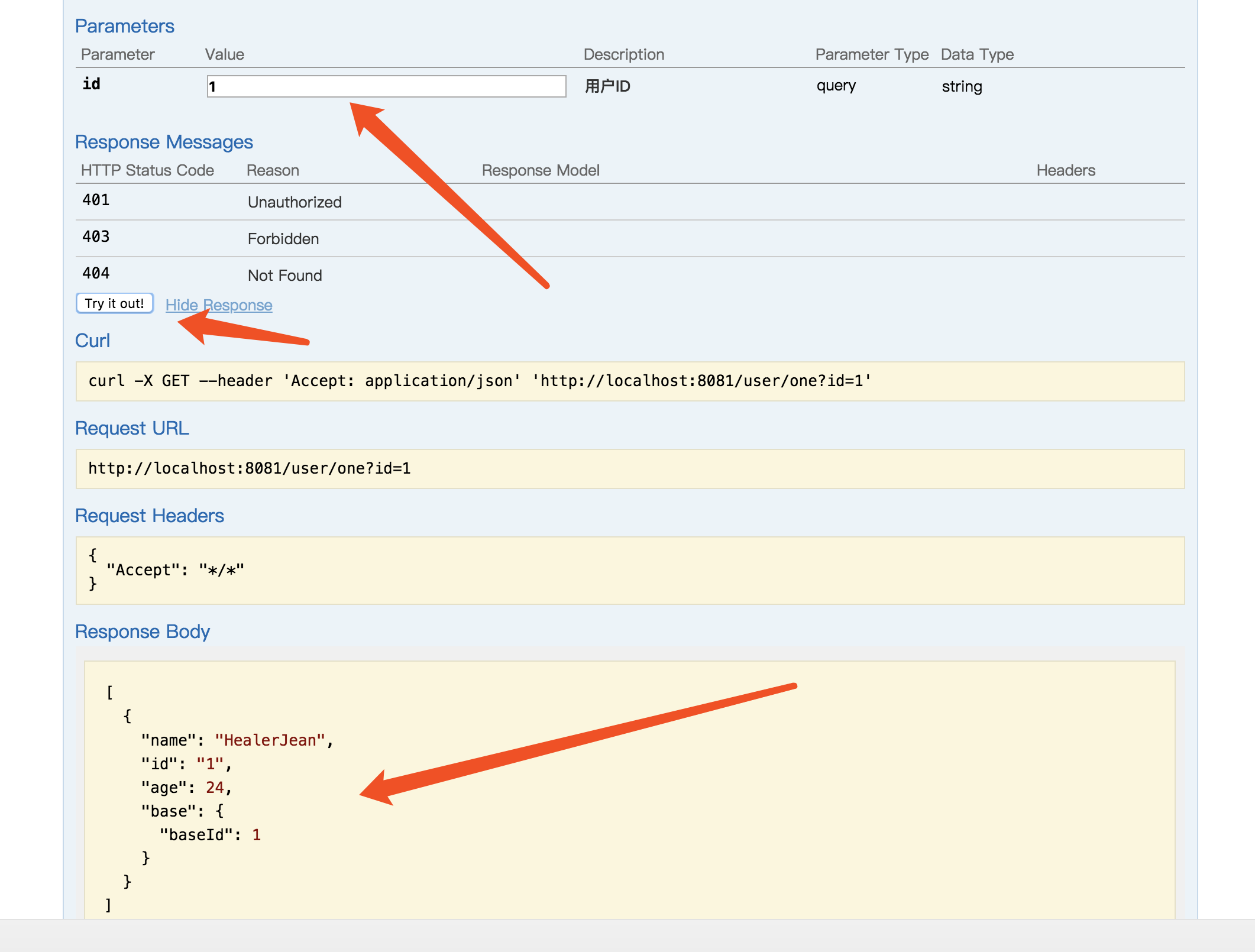Click the 用户ID description text
Image resolution: width=1255 pixels, height=952 pixels.
[x=607, y=86]
